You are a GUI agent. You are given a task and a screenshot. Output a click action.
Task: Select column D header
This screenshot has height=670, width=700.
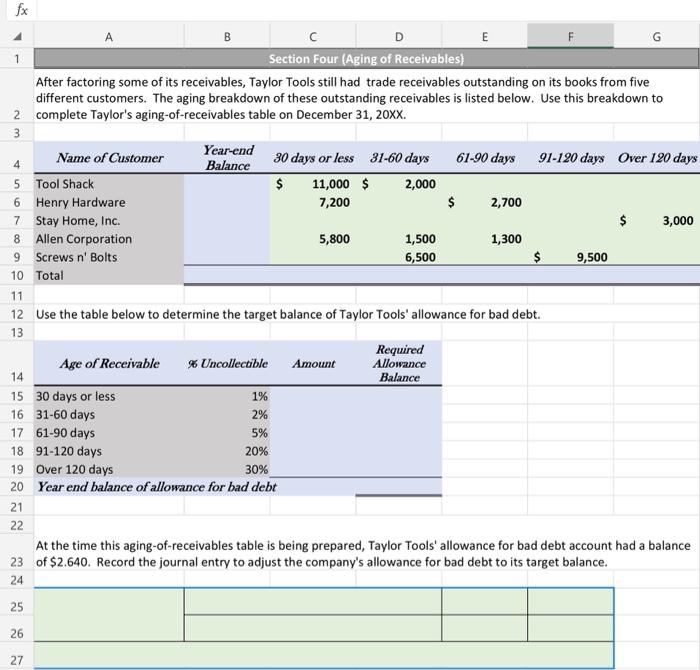pos(399,37)
